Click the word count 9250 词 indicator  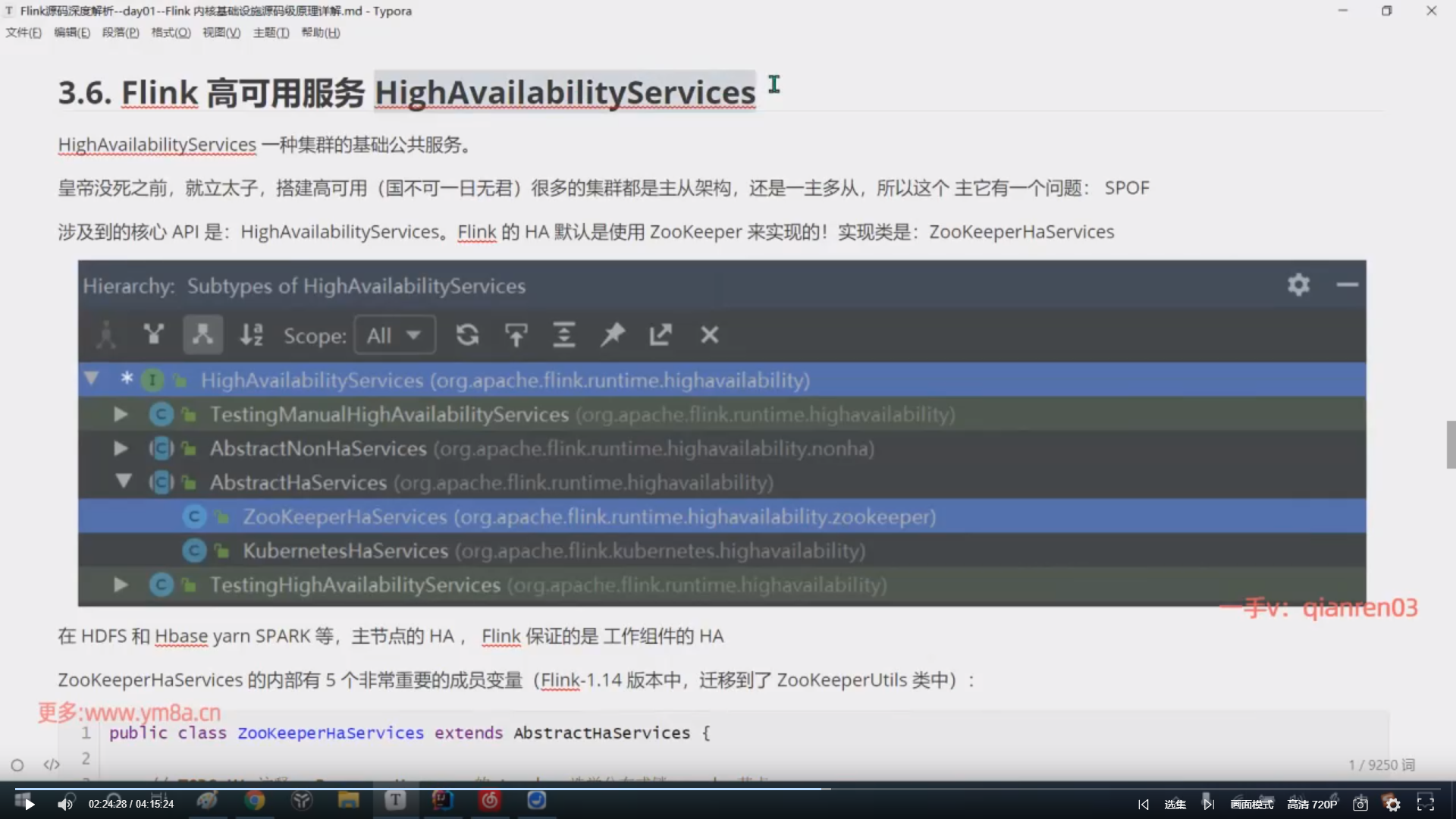click(x=1381, y=765)
